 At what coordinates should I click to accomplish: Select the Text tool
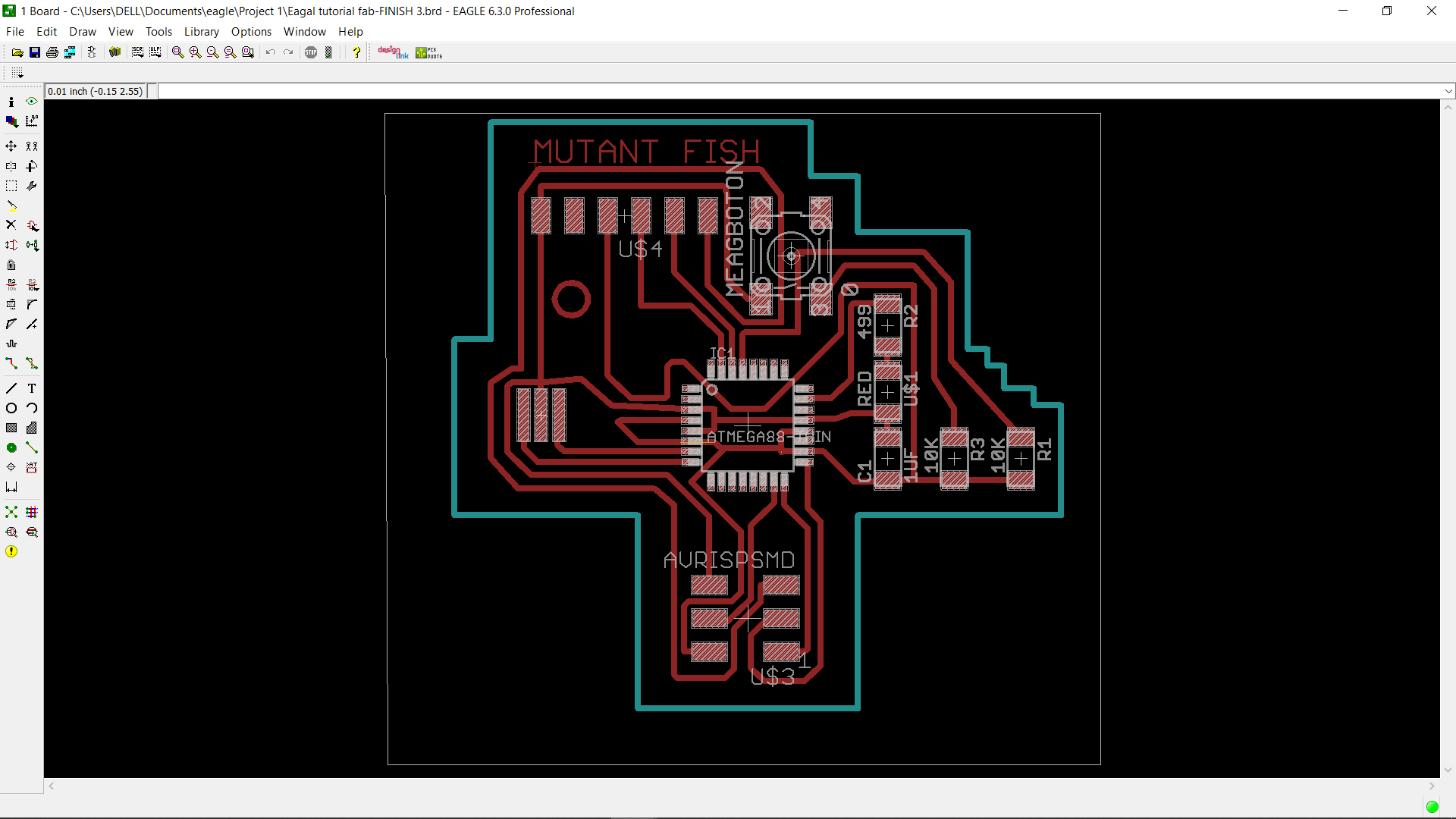coord(31,388)
